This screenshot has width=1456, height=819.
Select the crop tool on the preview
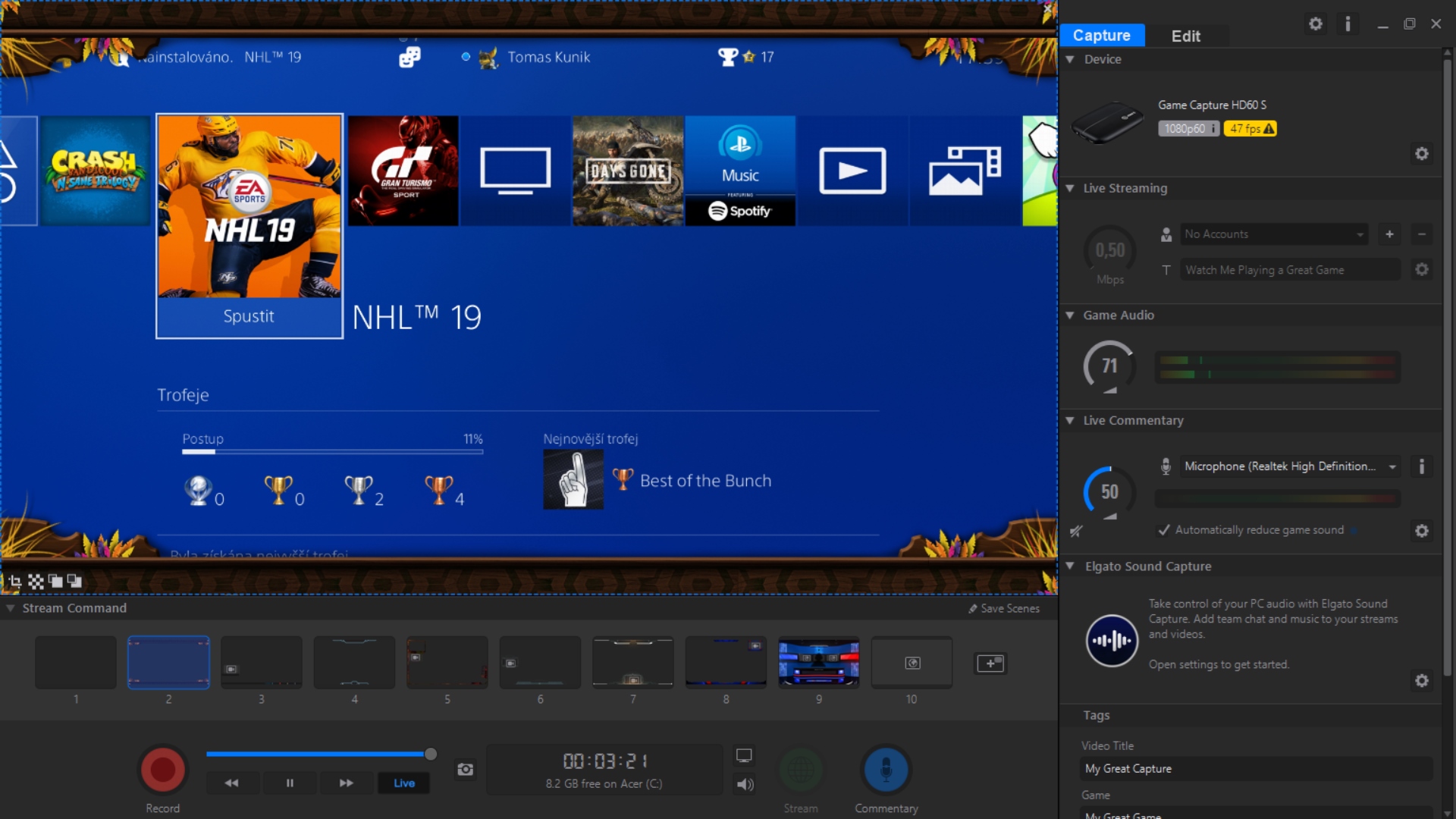coord(15,582)
